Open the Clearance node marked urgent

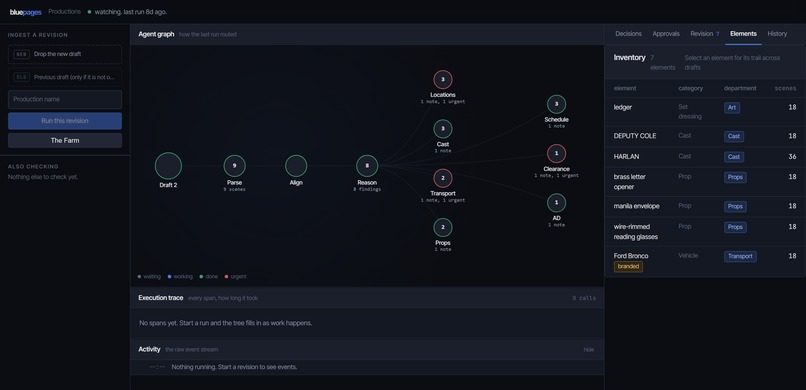556,154
